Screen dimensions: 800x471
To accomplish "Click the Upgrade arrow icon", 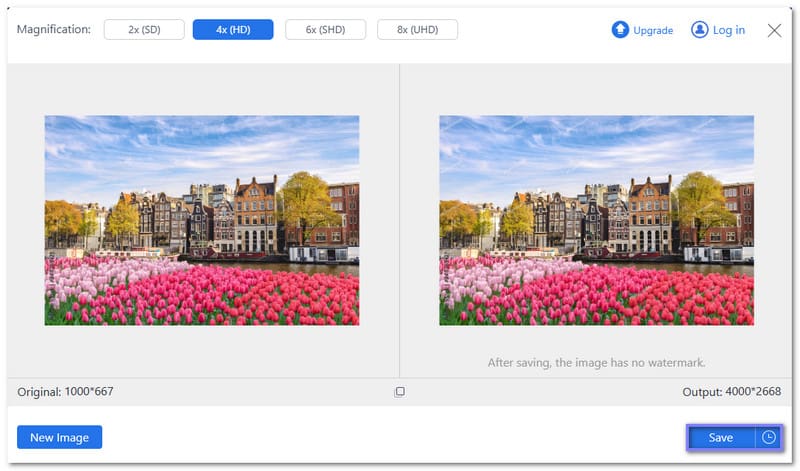I will pos(620,30).
